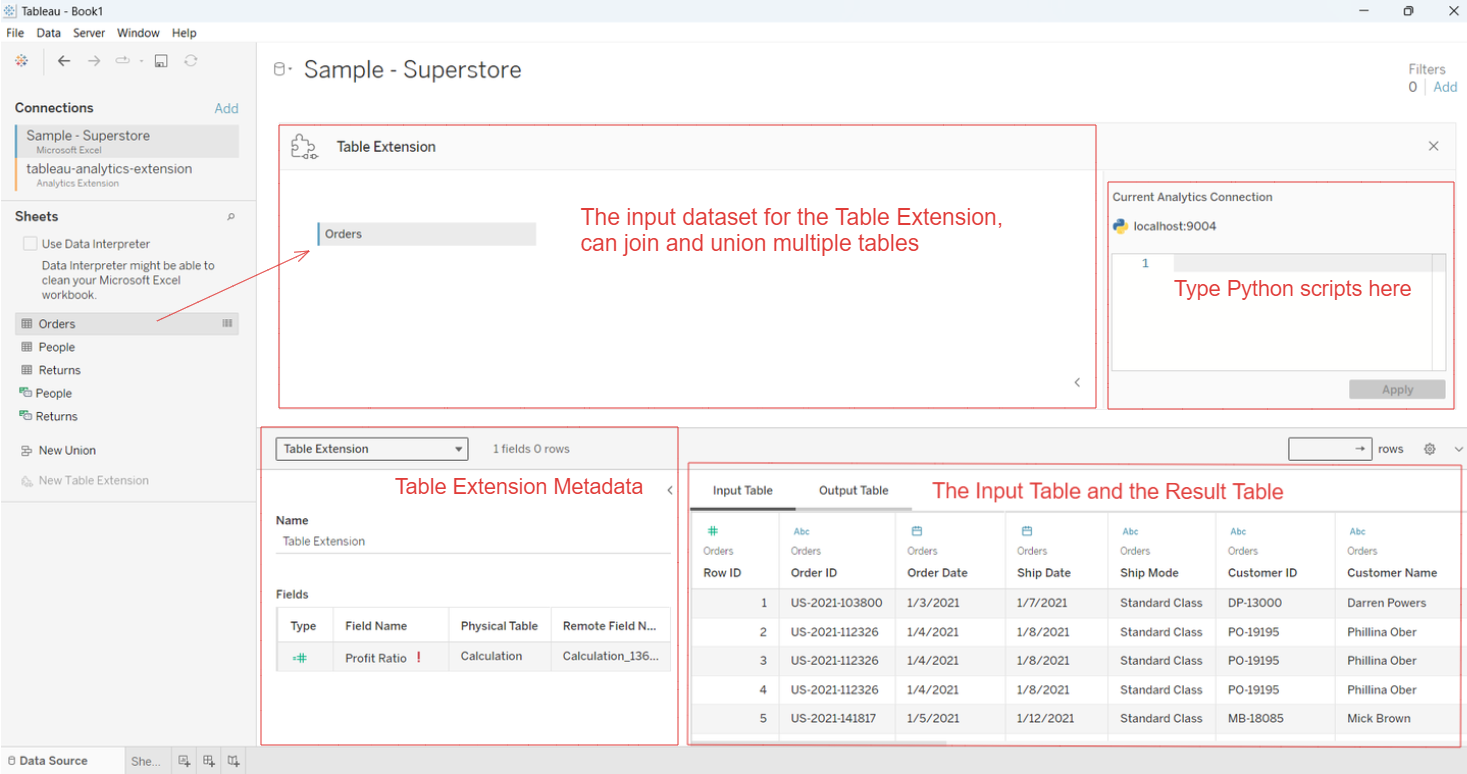Select the Orders sheet in the Sheets list

pos(57,324)
